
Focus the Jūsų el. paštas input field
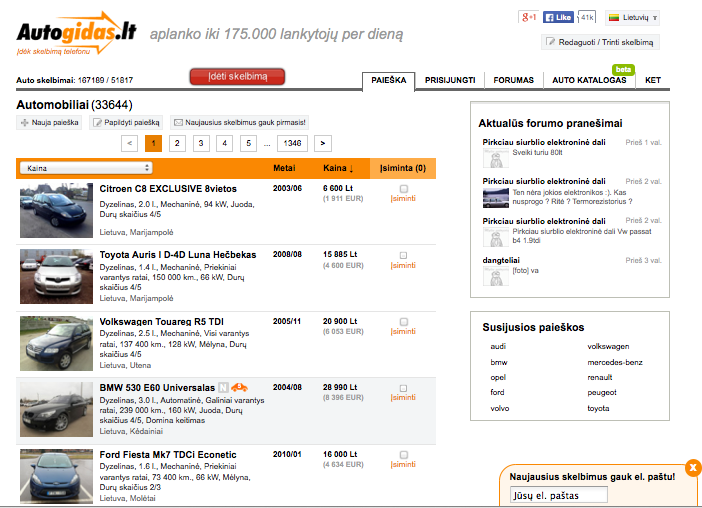[559, 495]
